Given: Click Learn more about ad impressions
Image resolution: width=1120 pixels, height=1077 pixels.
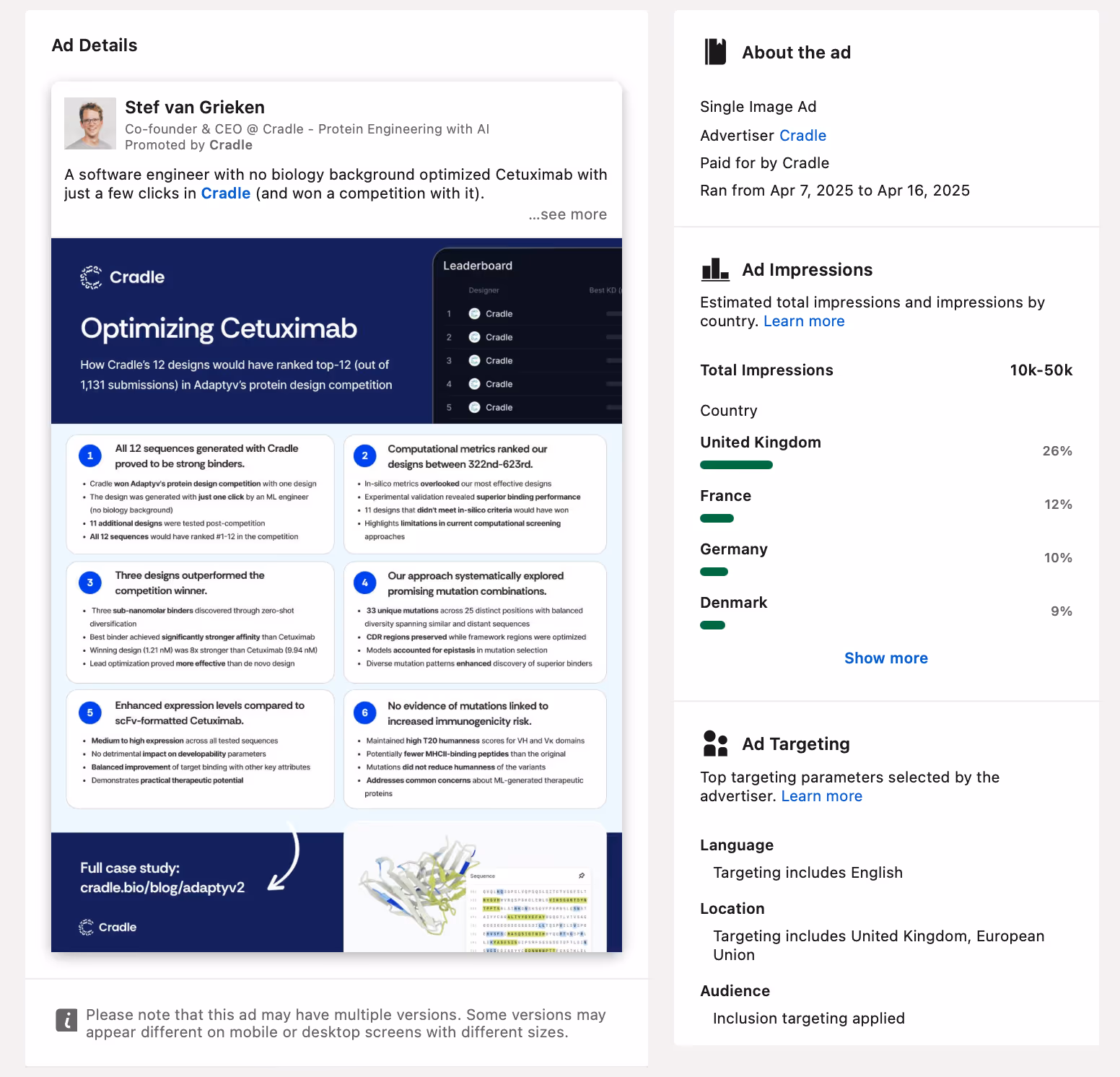Looking at the screenshot, I should coord(804,321).
